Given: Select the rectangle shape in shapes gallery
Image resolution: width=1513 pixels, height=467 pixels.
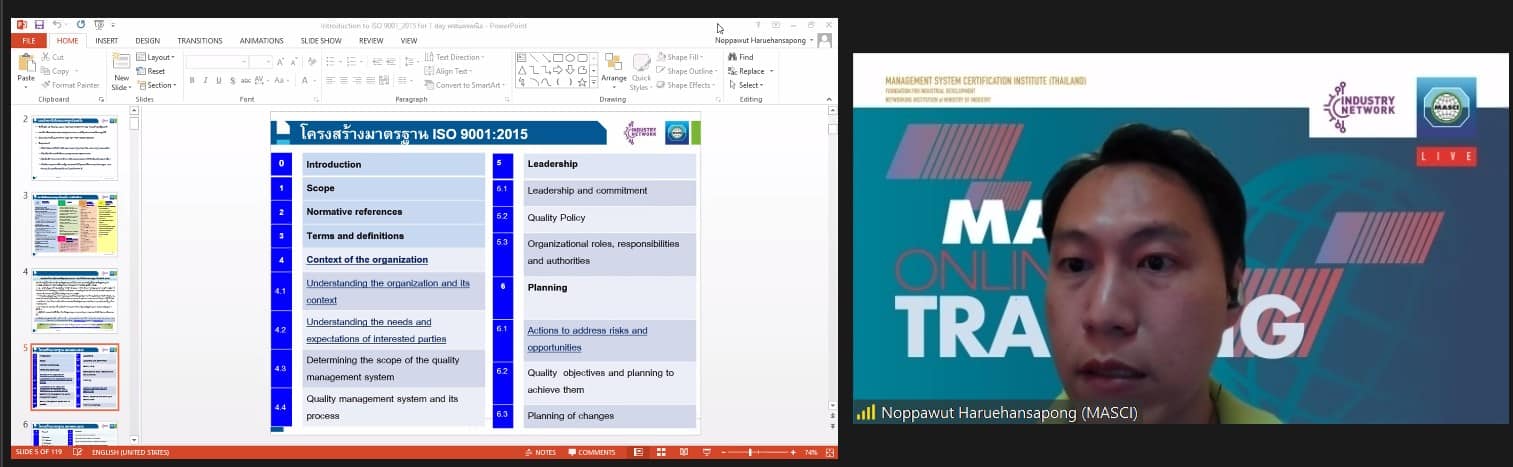Looking at the screenshot, I should 557,58.
